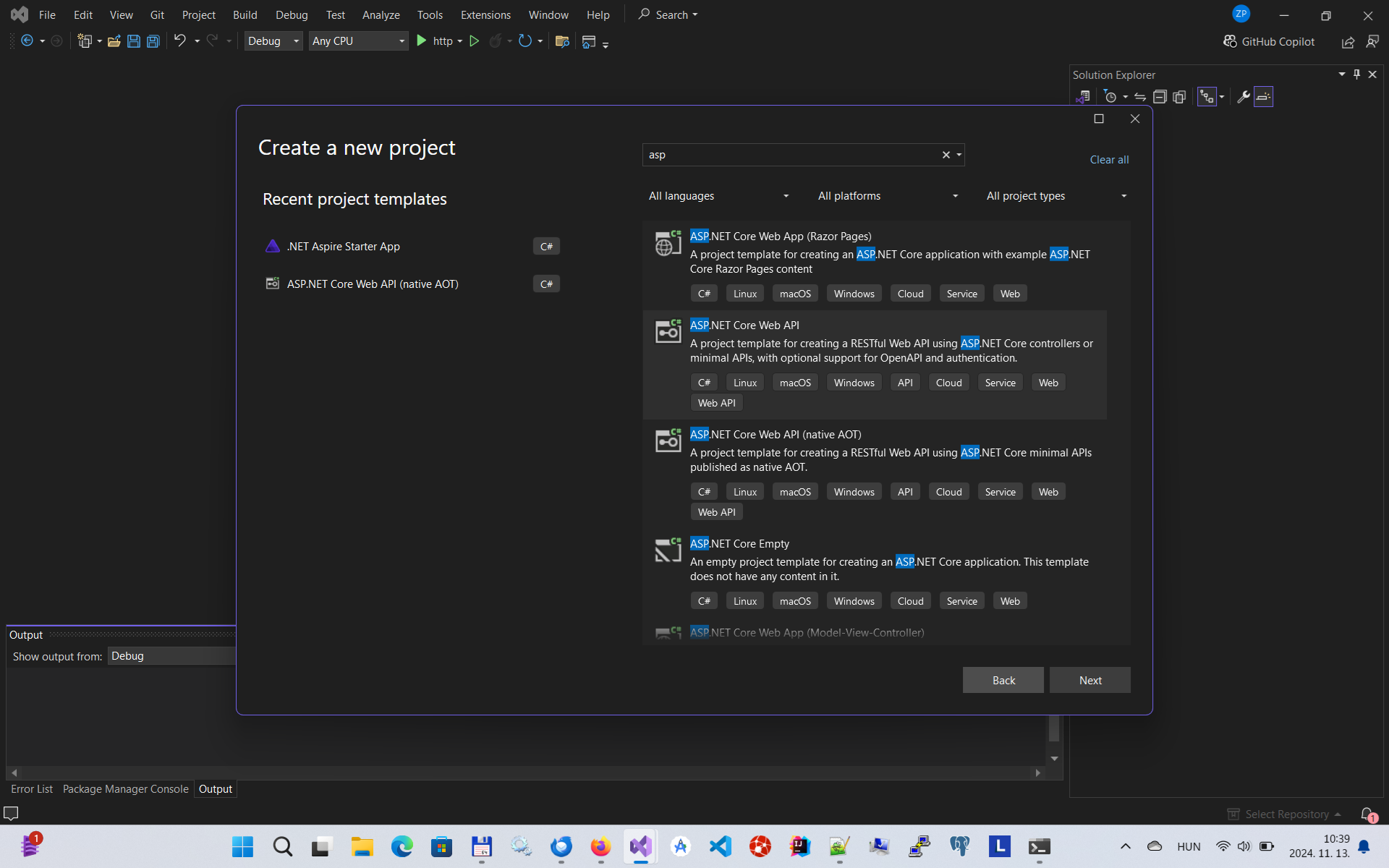Select the ASP.NET Core Web API template
1389x868 pixels.
pyautogui.click(x=875, y=365)
